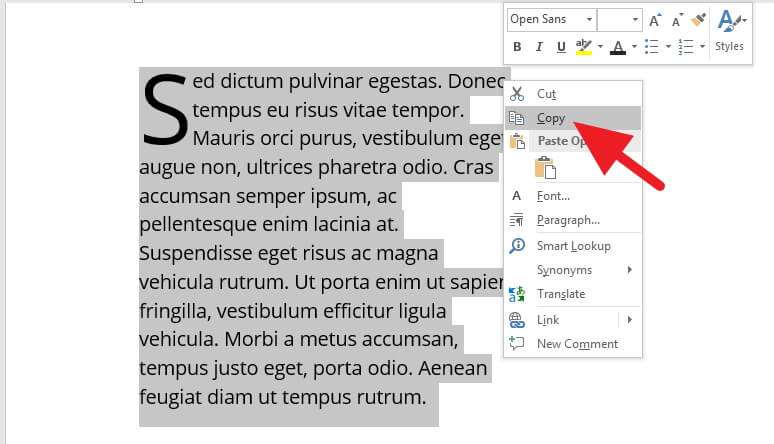The width and height of the screenshot is (774, 444).
Task: Toggle Bold formatting
Action: click(517, 47)
